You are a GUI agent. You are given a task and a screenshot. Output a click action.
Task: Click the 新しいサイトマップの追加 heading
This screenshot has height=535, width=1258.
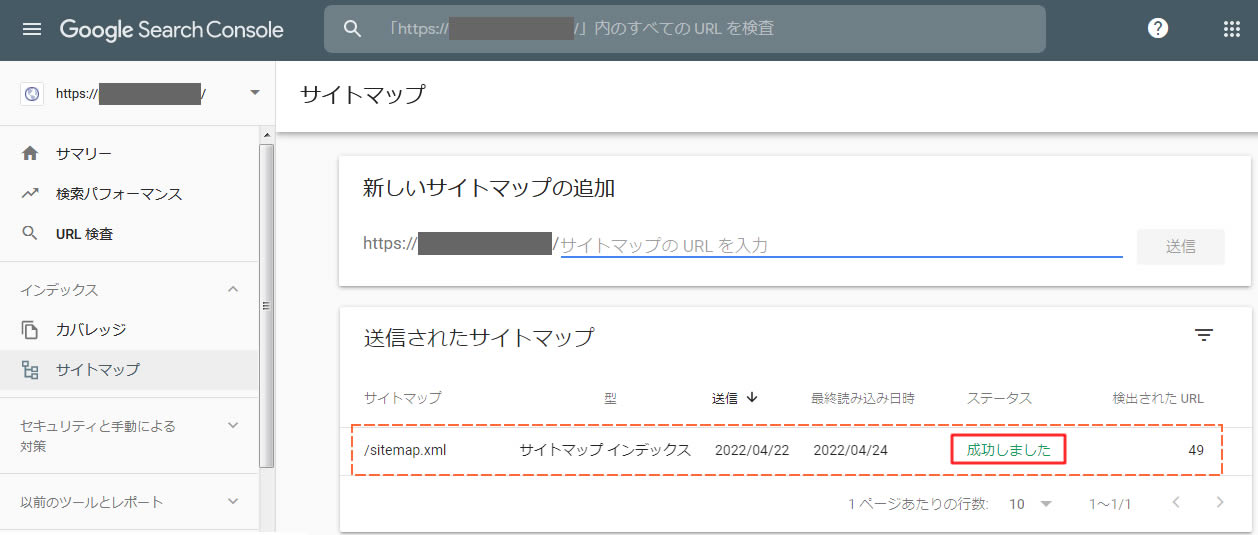tap(489, 187)
